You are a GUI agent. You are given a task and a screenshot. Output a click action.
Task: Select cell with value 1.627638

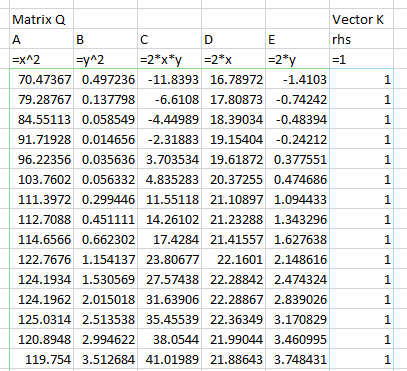pyautogui.click(x=297, y=239)
